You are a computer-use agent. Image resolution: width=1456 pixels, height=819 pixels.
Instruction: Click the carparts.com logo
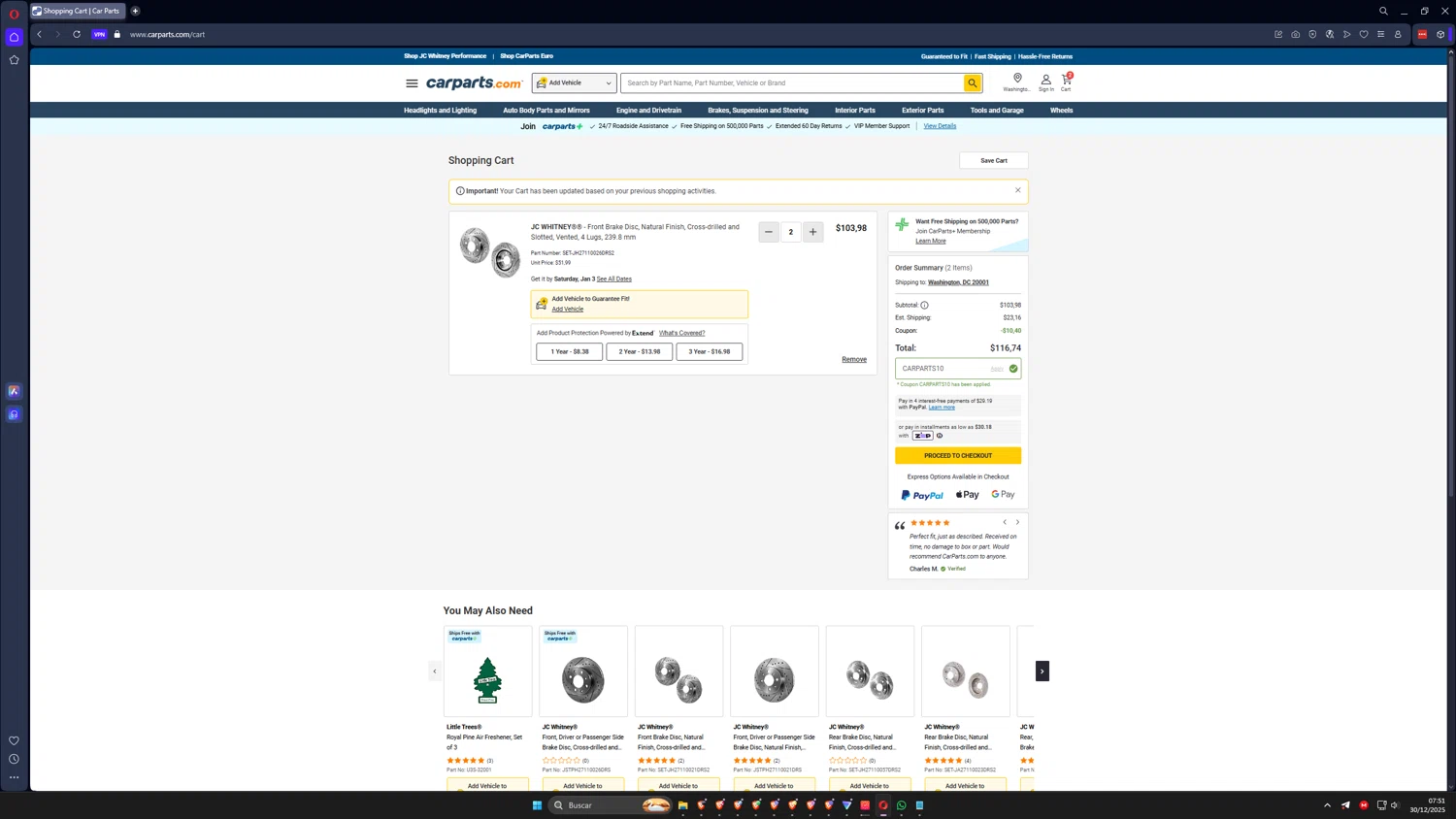[x=474, y=83]
